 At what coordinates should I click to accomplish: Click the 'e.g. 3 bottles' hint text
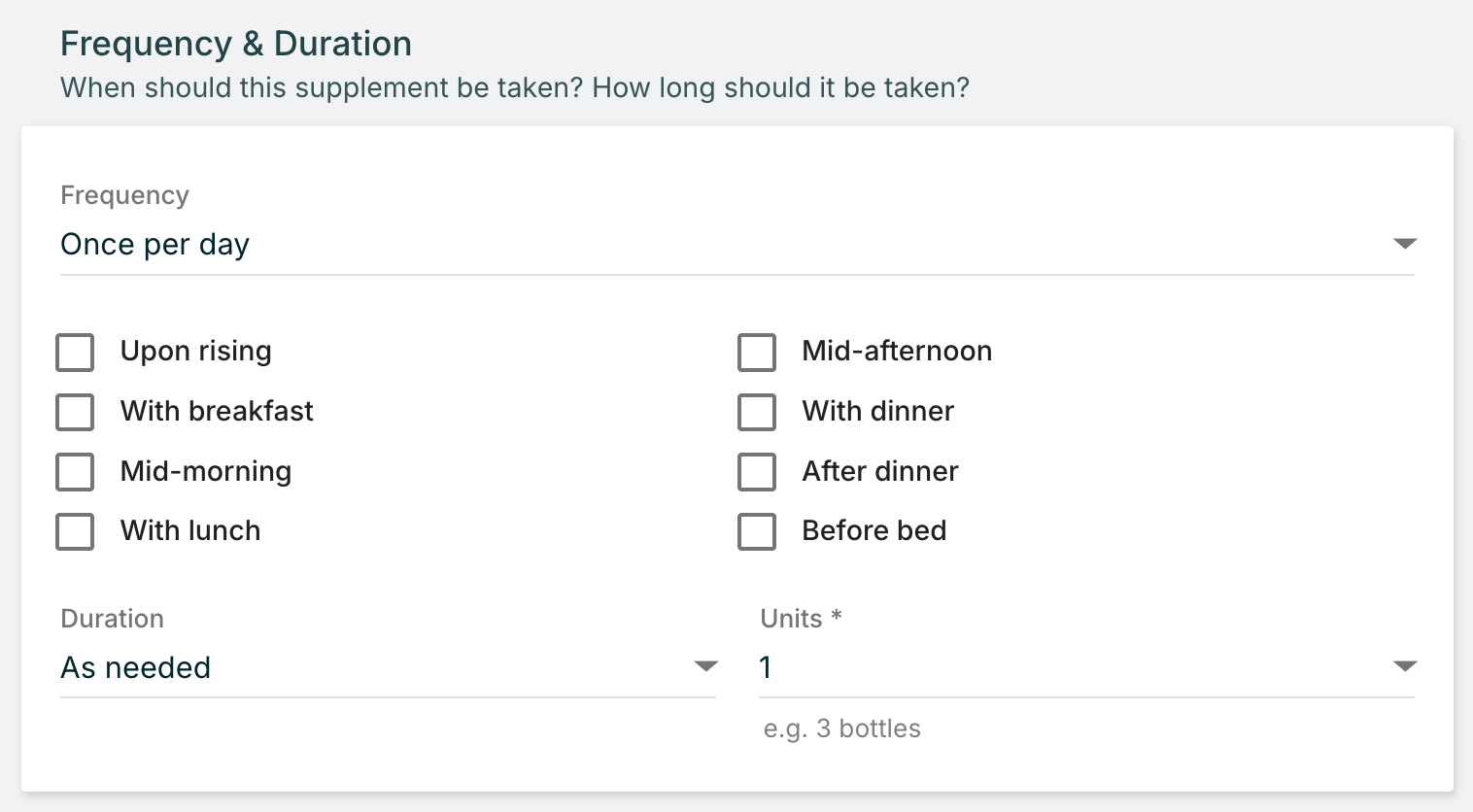(841, 728)
